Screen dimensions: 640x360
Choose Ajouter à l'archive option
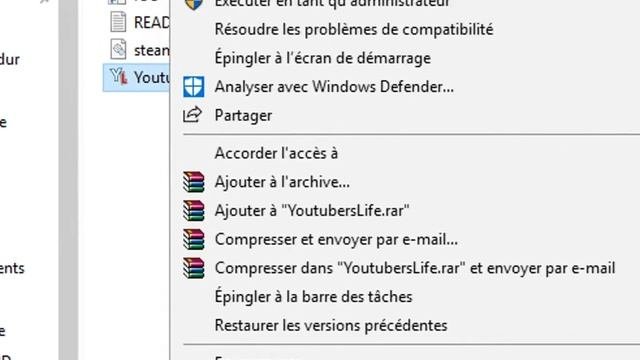[282, 182]
